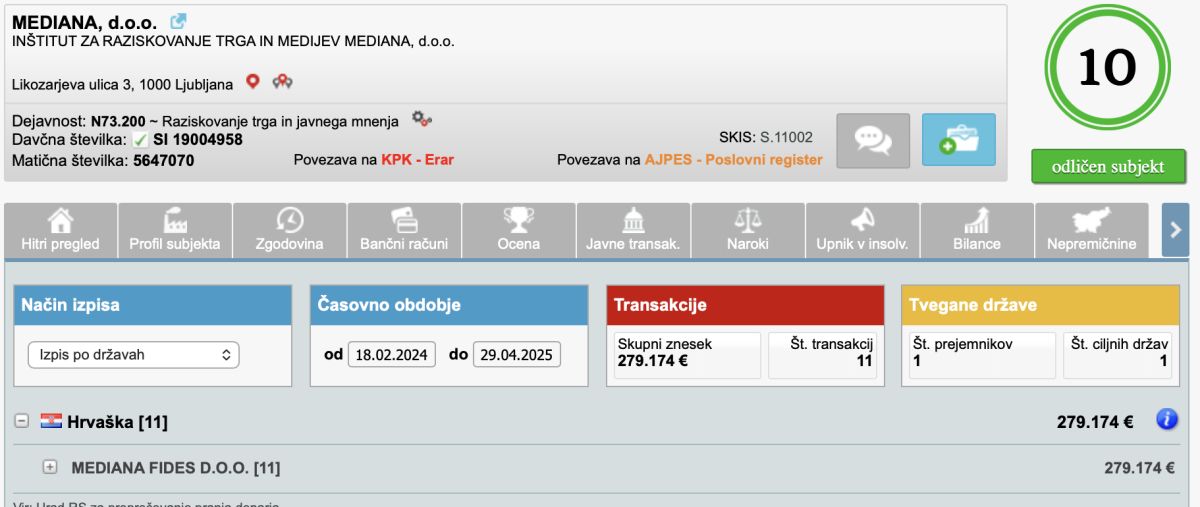This screenshot has width=1200, height=507.
Task: Click the multiple map pins icon
Action: pos(283,82)
